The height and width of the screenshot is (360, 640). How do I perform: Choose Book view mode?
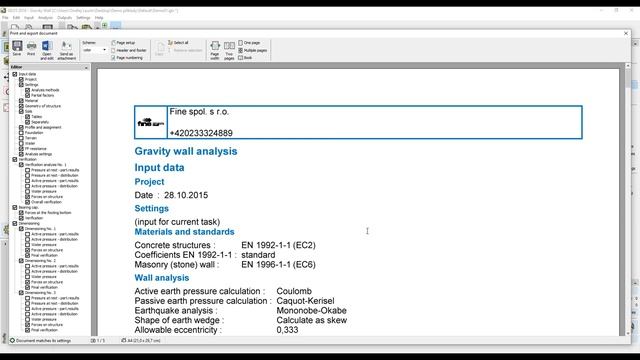[x=245, y=58]
